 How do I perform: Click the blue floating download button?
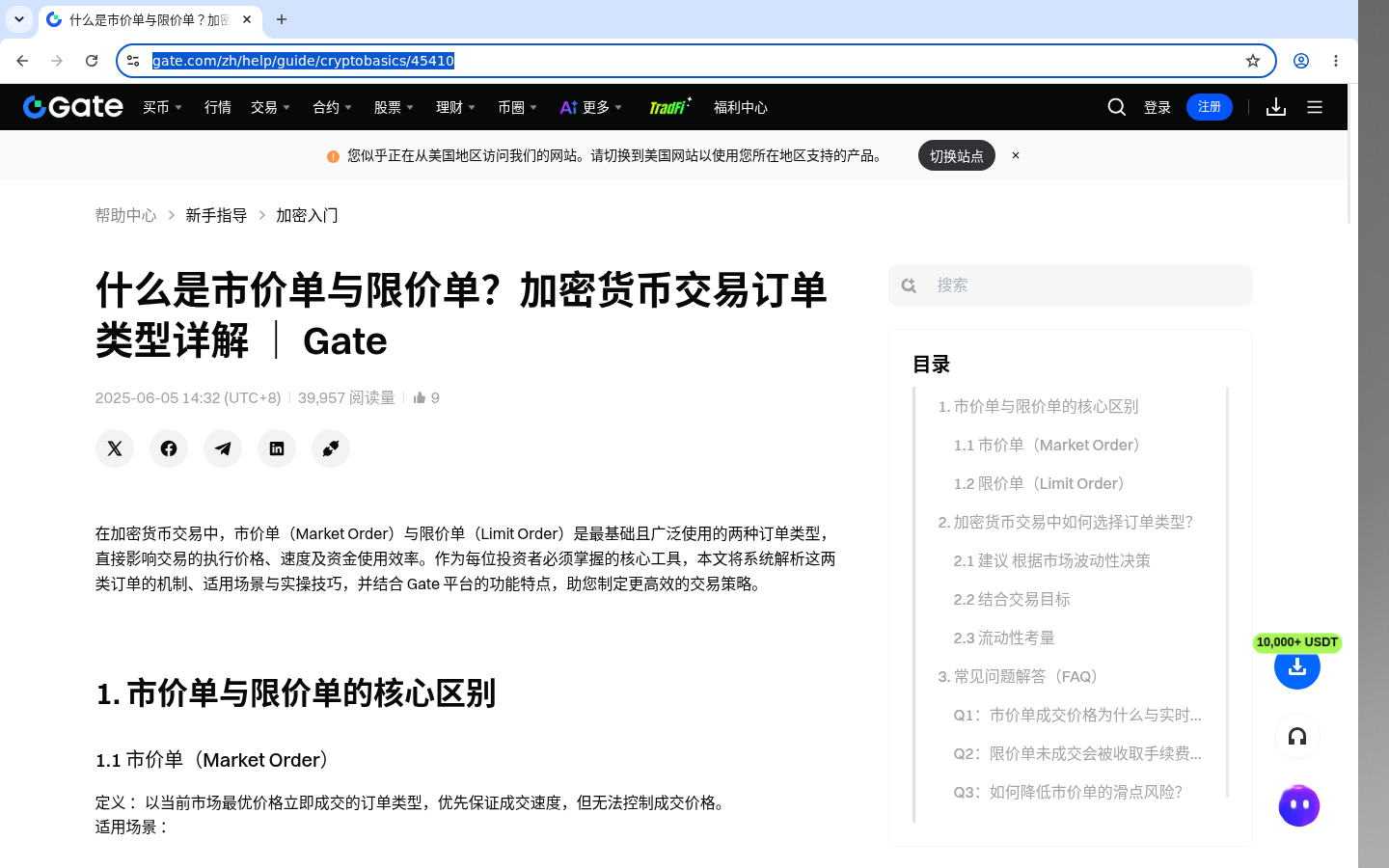1297,667
